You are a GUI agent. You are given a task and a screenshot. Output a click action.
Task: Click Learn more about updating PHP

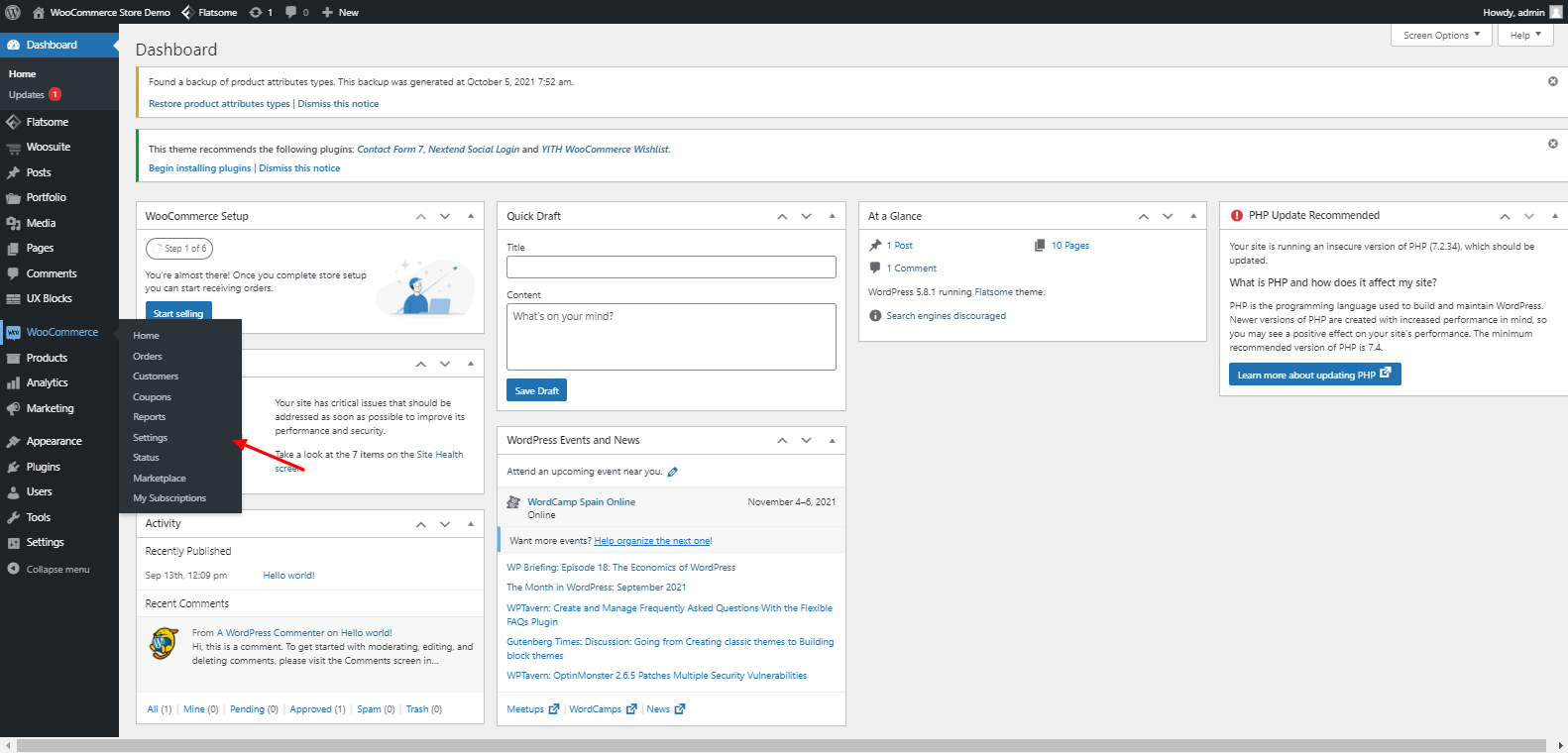pyautogui.click(x=1314, y=375)
